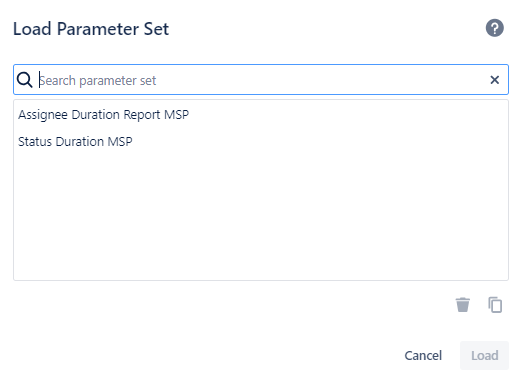Select Assignee Duration Report MSP
Screen dimensions: 518x380
[x=261, y=115]
